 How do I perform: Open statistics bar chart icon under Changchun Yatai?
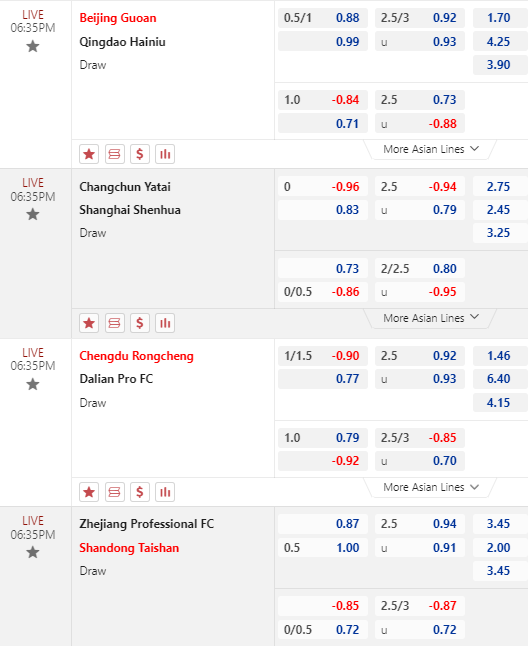coord(165,323)
